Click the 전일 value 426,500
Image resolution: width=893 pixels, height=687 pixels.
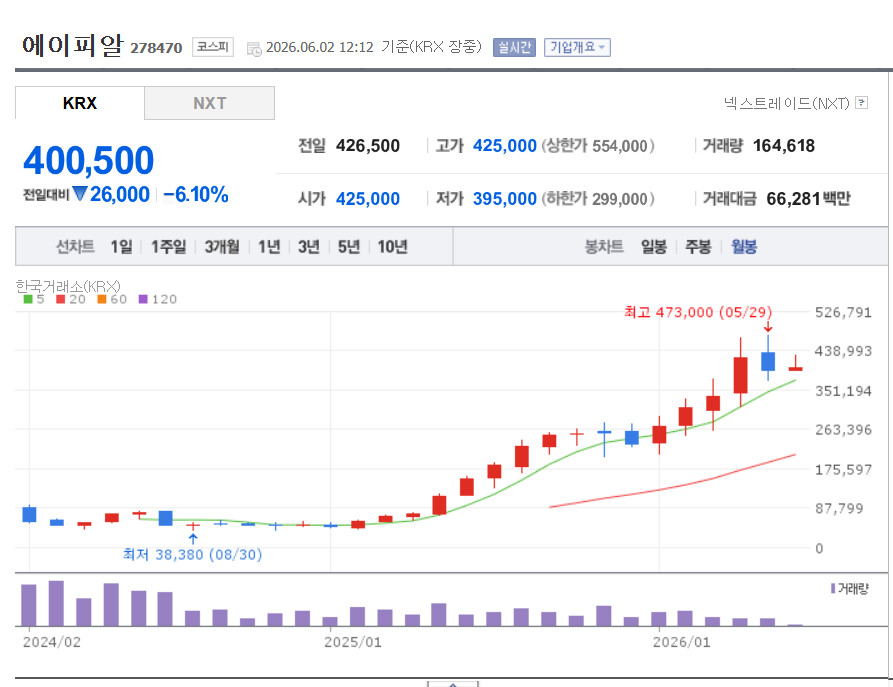pos(368,146)
